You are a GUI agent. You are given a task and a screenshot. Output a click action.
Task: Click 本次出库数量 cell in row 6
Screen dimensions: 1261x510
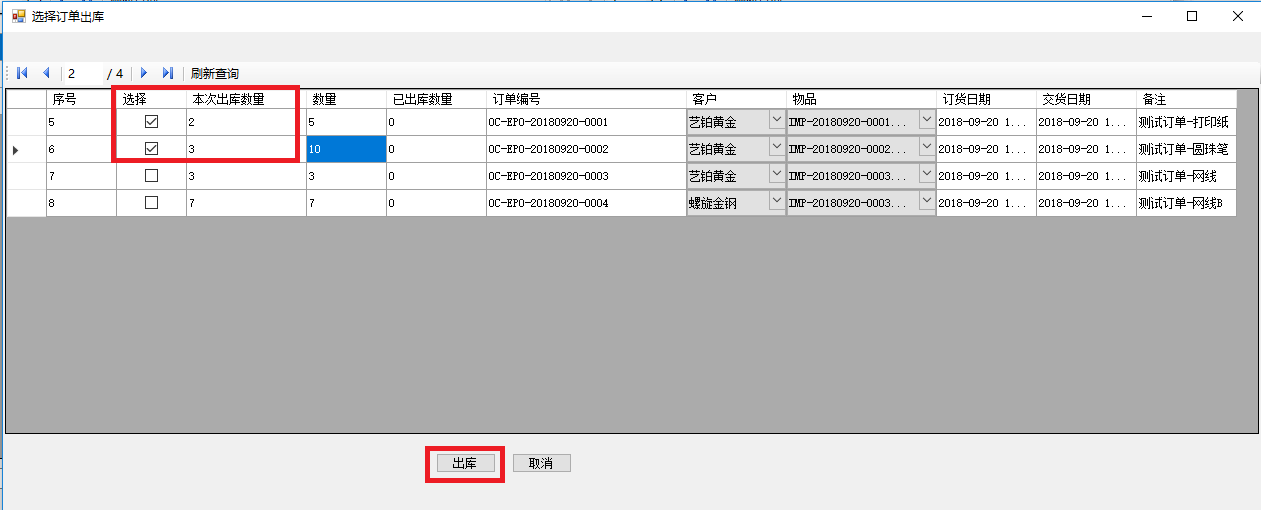click(246, 149)
